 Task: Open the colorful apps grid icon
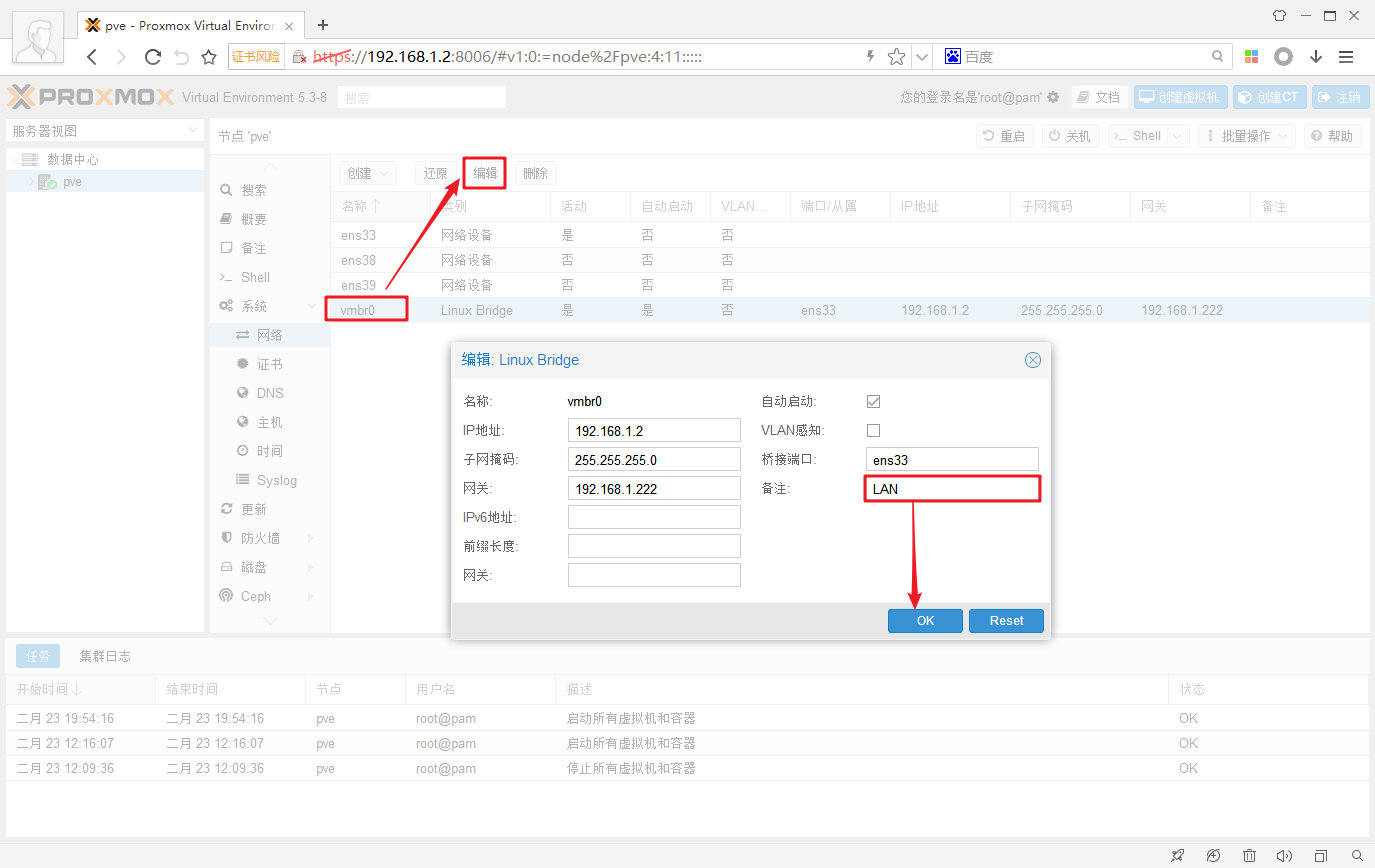click(x=1252, y=57)
